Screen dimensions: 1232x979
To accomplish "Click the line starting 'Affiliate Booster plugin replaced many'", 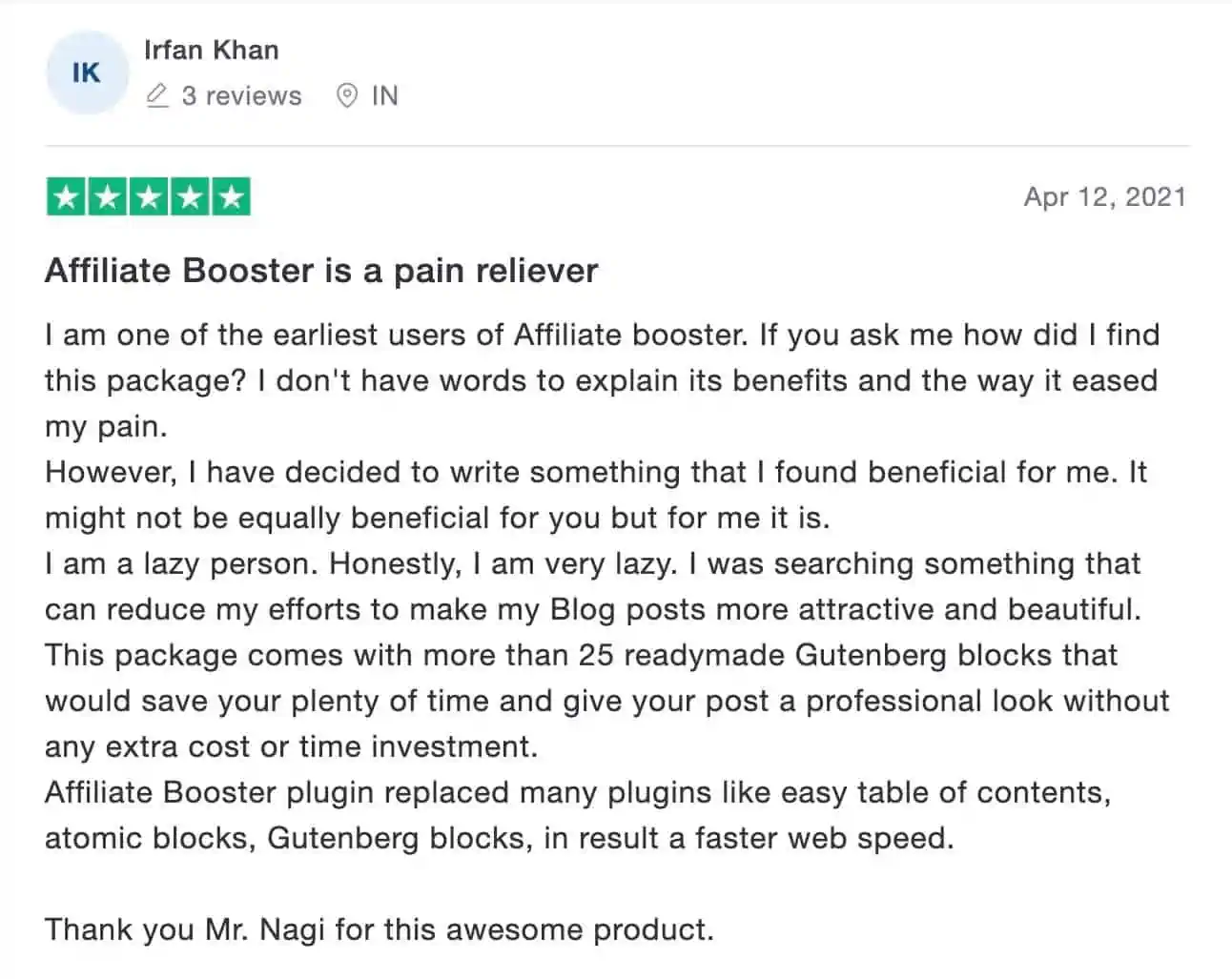I will tap(578, 815).
